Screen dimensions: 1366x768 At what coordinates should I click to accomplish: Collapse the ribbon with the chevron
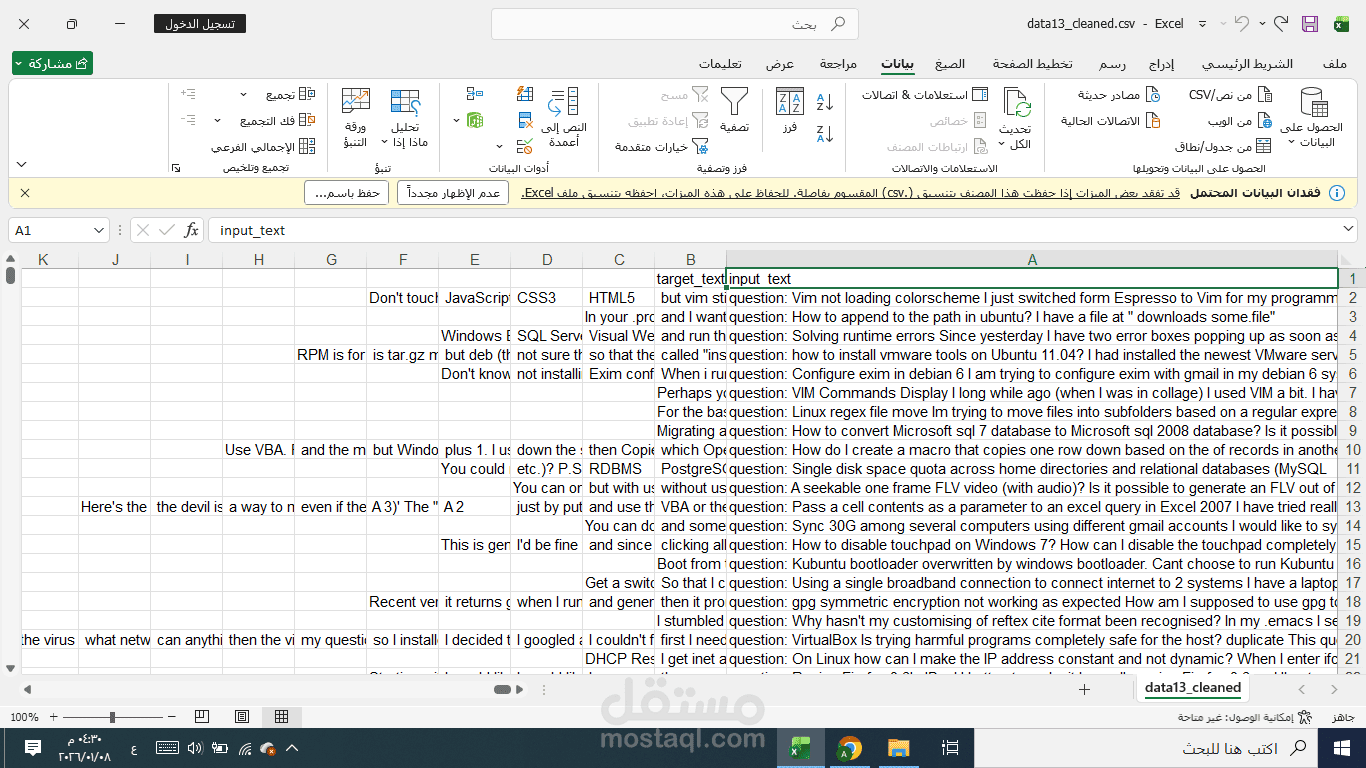click(x=21, y=165)
